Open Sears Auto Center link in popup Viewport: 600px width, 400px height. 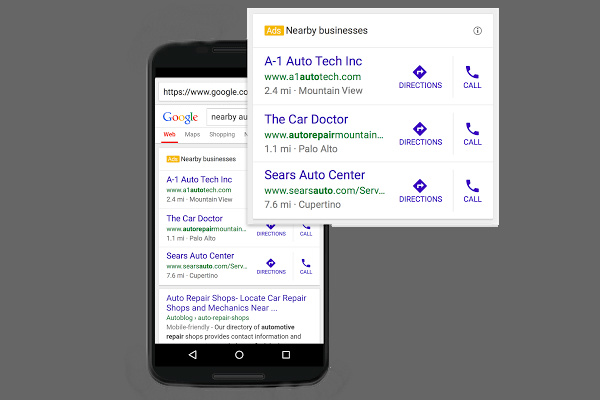tap(315, 175)
